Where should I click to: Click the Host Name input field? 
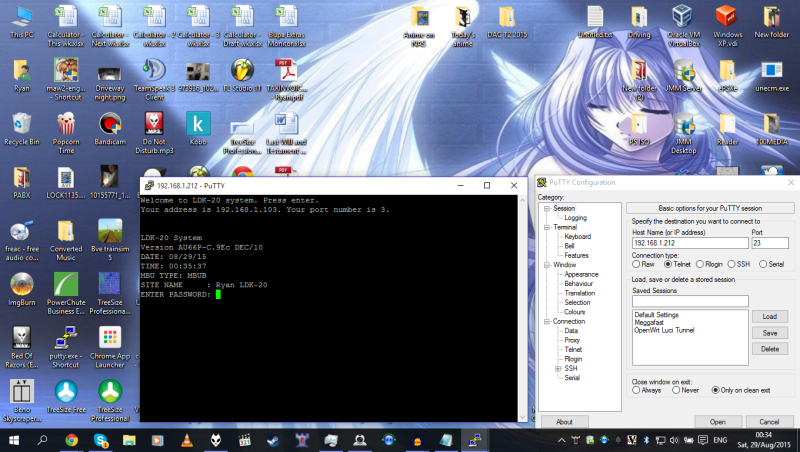690,243
